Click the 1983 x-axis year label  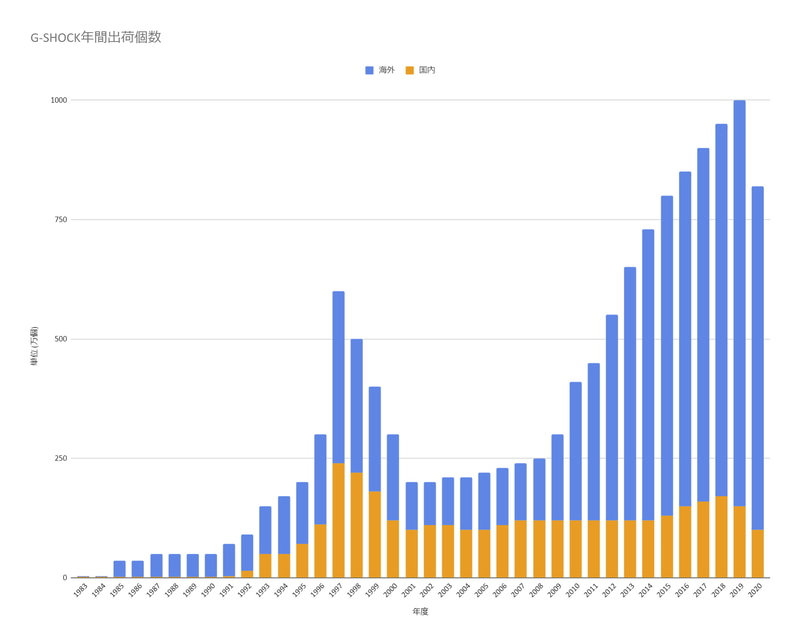coord(81,590)
